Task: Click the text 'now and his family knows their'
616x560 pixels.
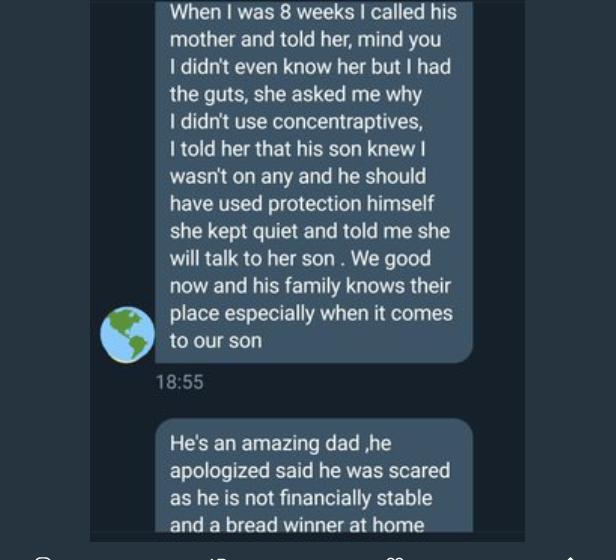Action: (310, 286)
